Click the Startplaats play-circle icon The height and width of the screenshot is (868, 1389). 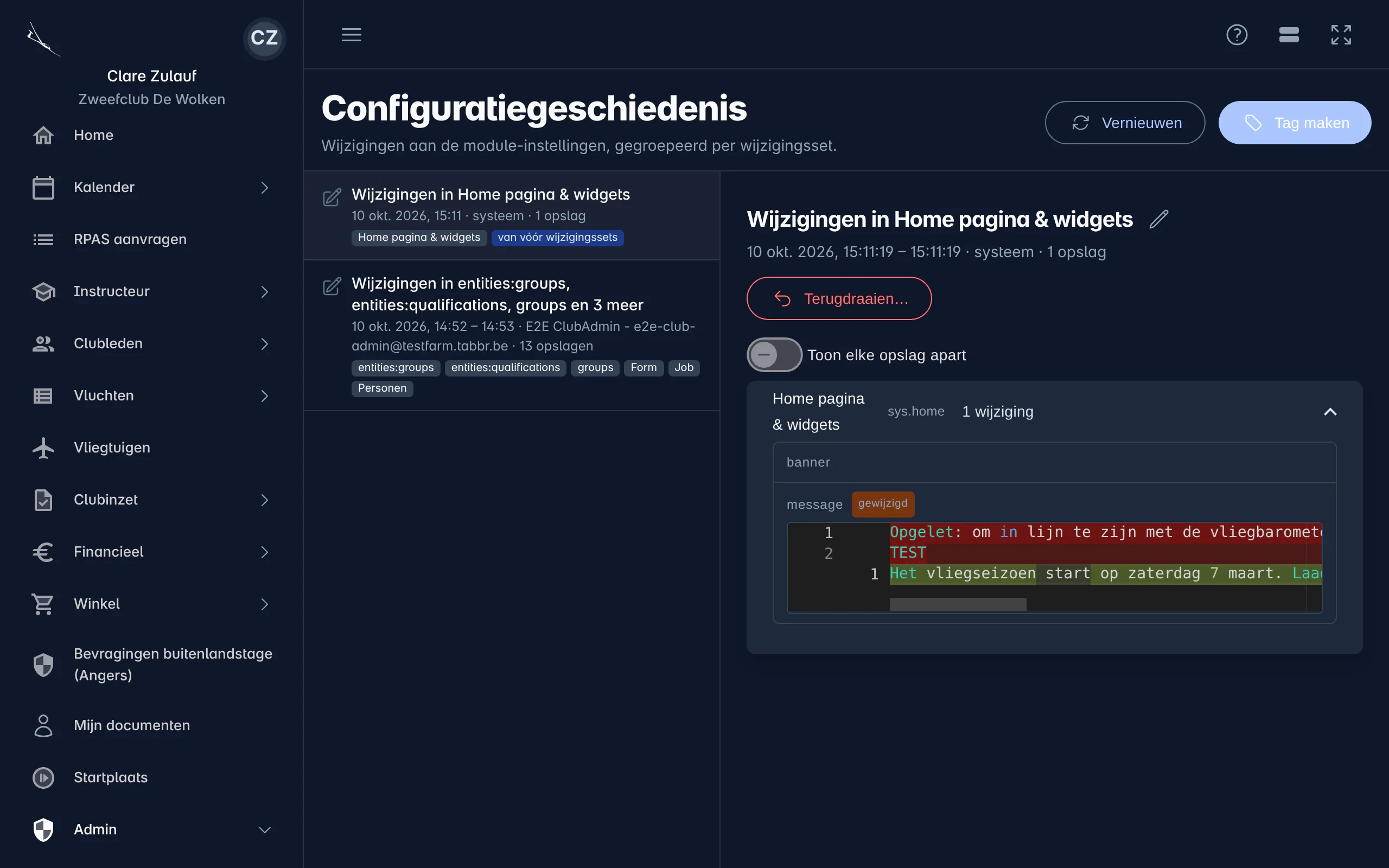point(43,778)
